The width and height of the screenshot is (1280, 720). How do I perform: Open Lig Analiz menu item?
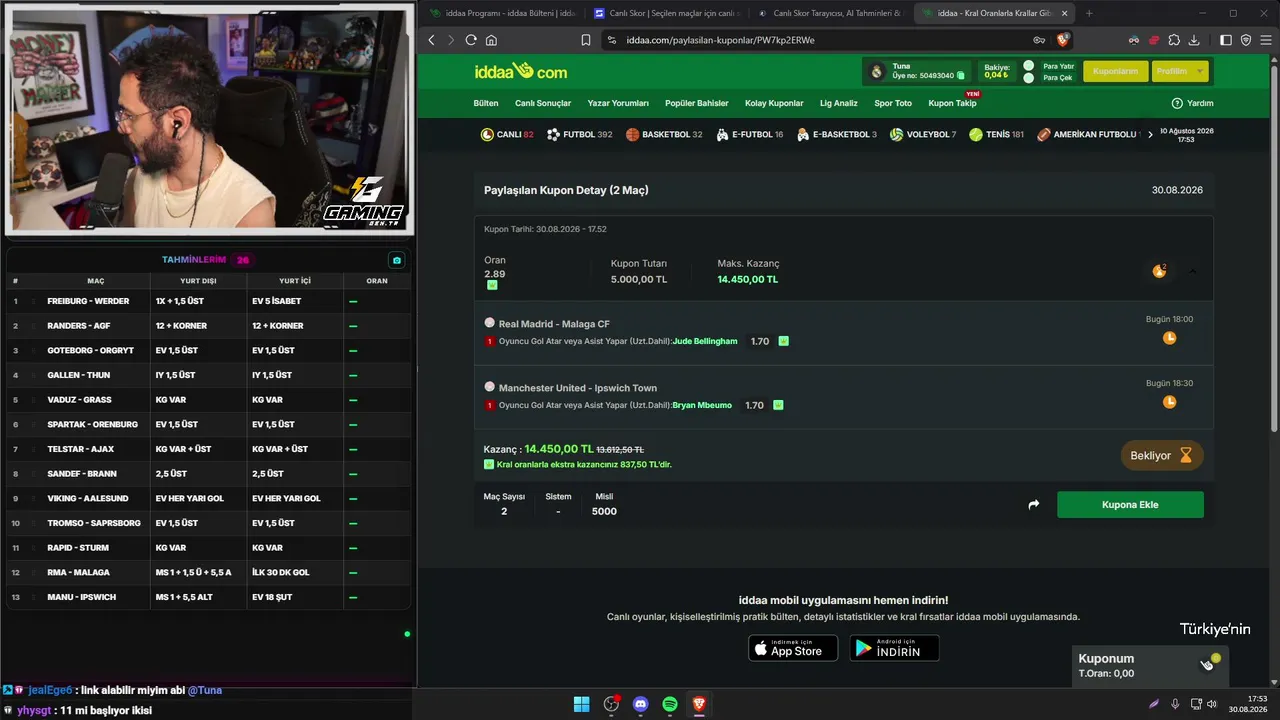tap(839, 103)
